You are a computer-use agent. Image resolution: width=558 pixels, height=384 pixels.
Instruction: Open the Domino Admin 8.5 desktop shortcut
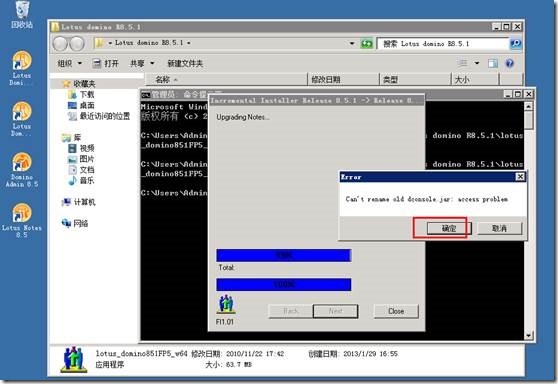[x=21, y=170]
